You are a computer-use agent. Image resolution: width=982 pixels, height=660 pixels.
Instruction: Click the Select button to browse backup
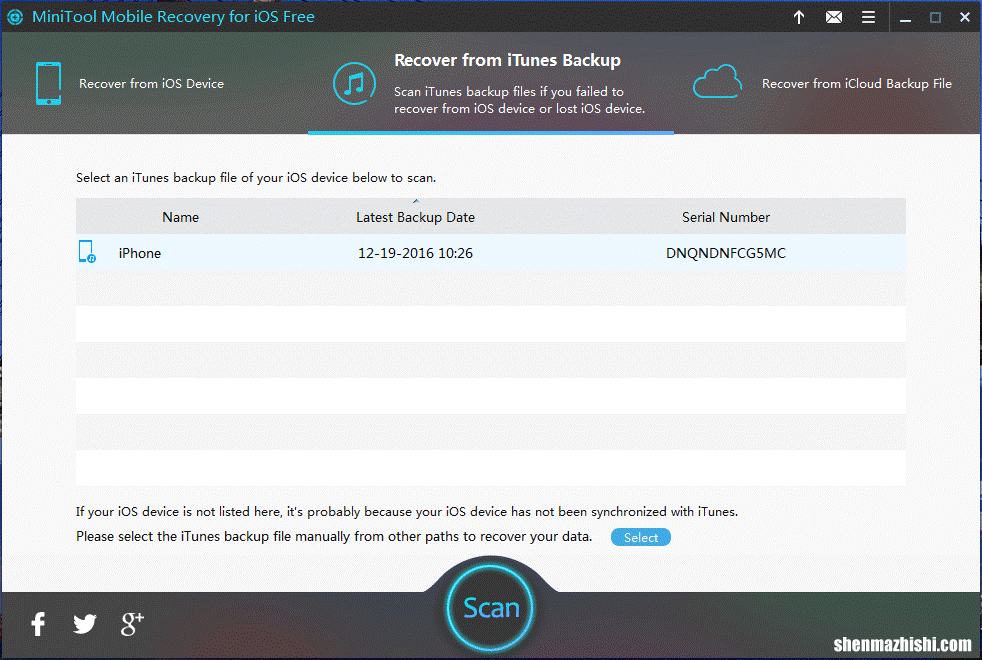pyautogui.click(x=641, y=537)
